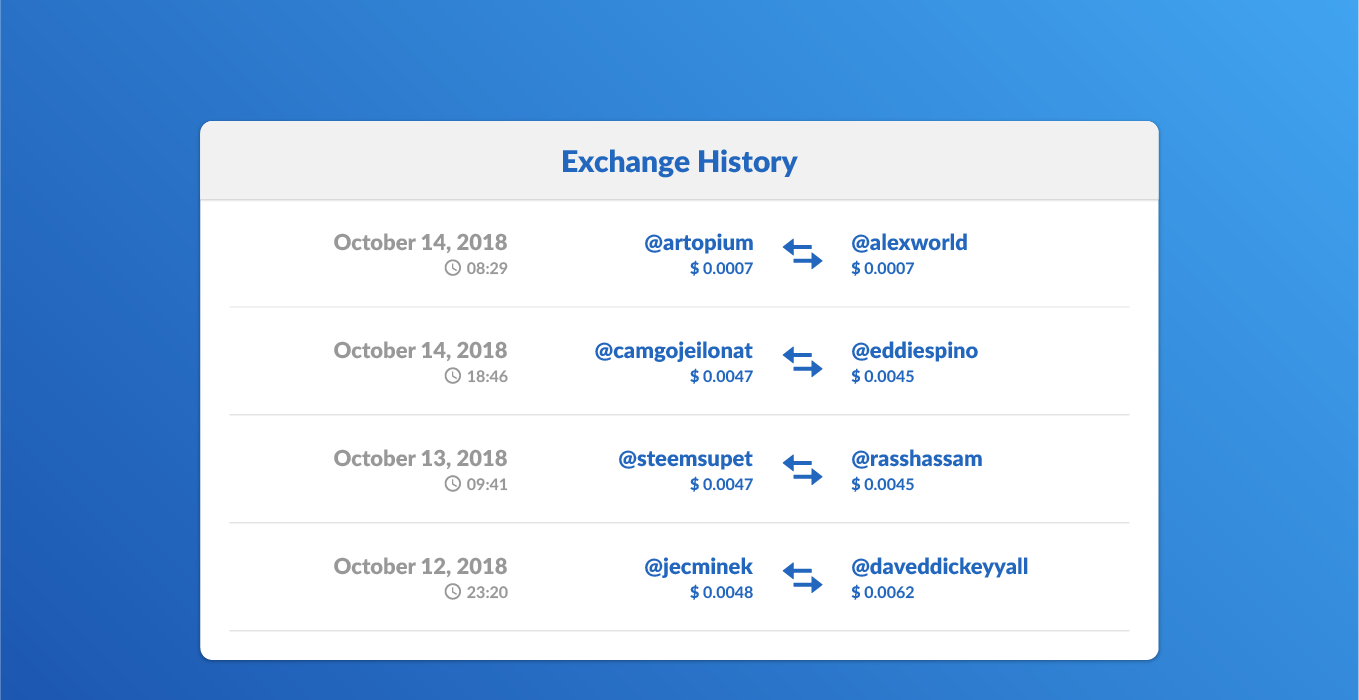Go to the @steemsupet profile
Viewport: 1359px width, 700px height.
point(686,459)
